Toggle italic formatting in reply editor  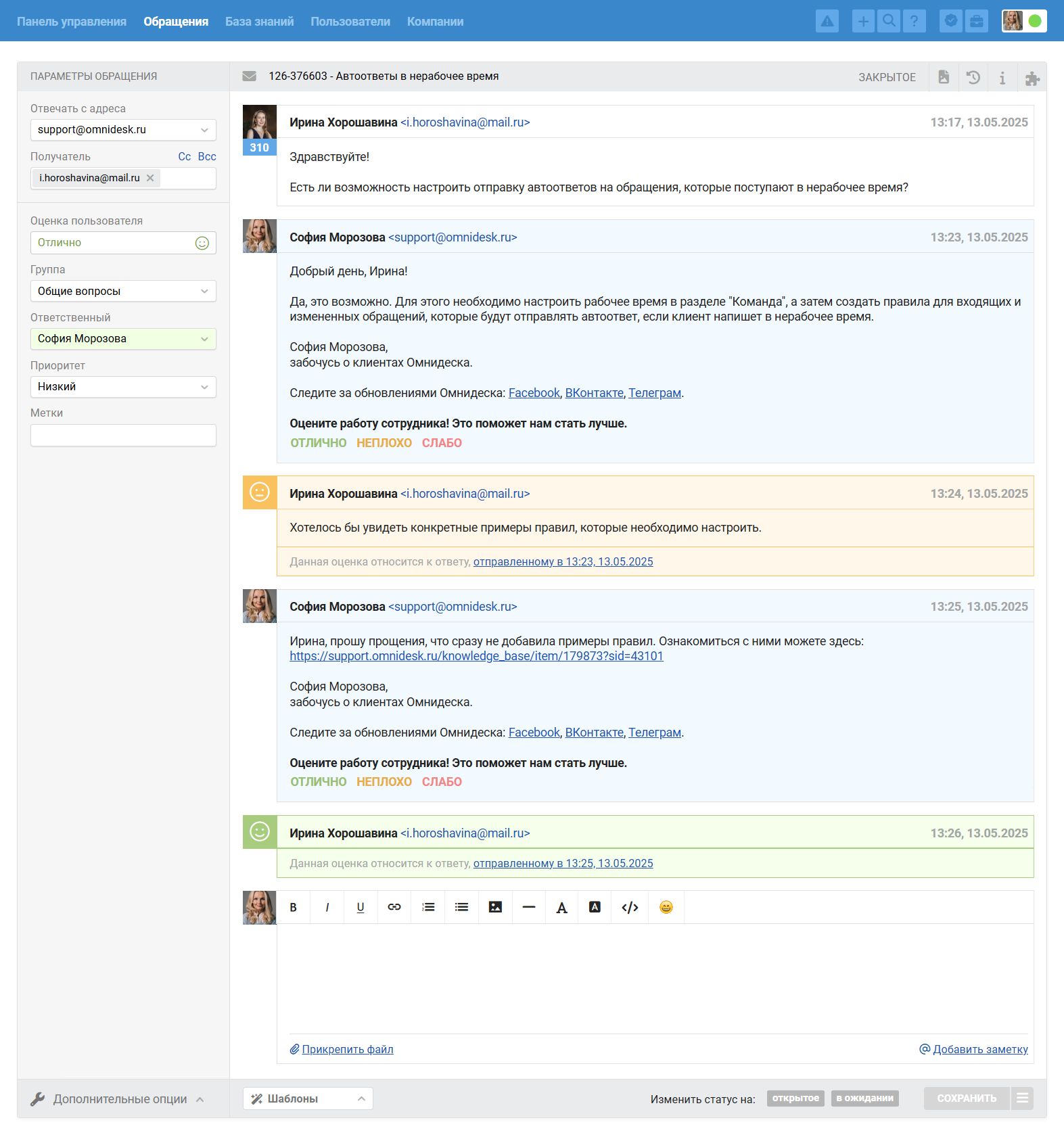tap(327, 907)
